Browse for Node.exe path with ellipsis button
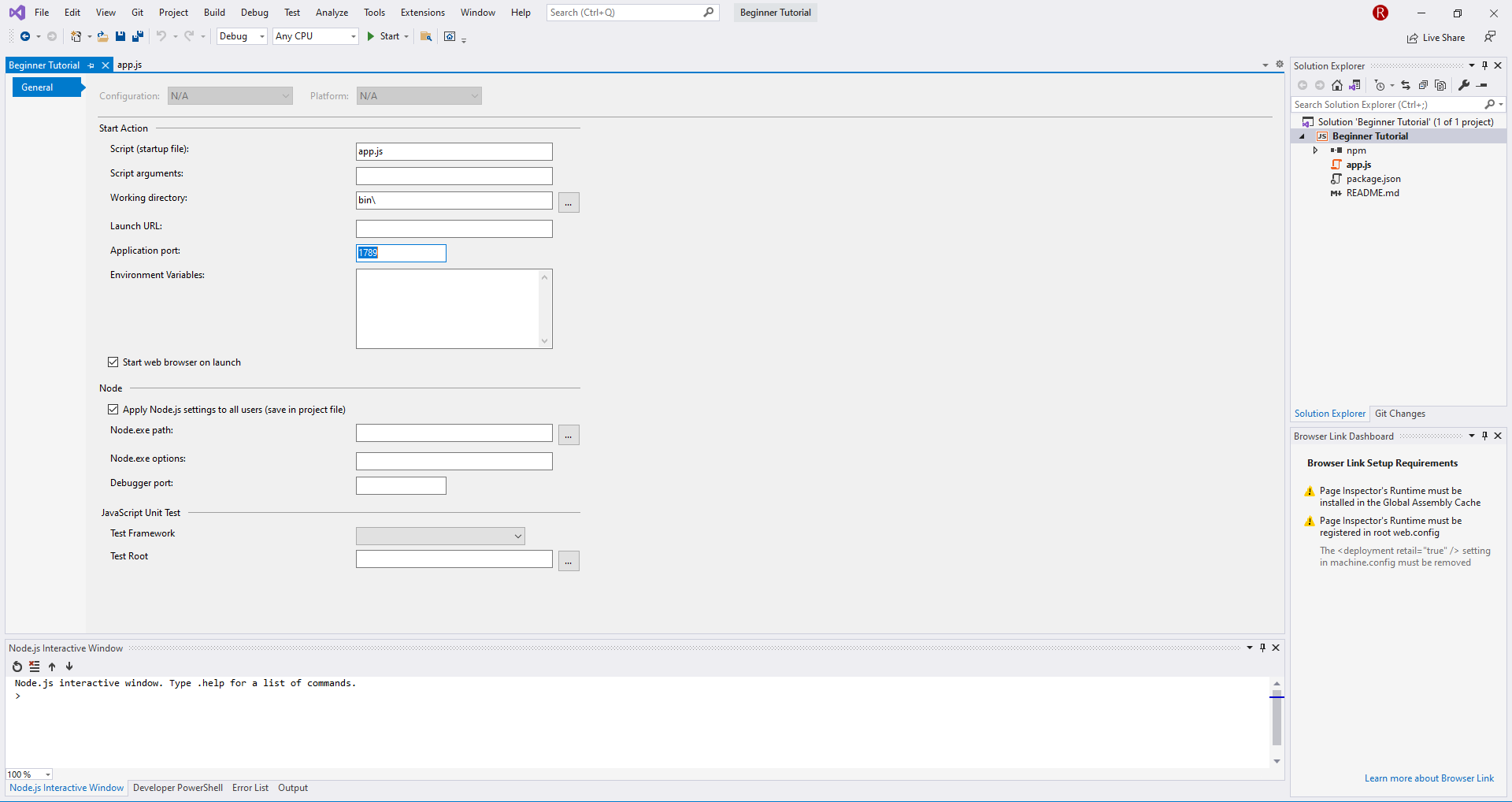1512x802 pixels. click(x=569, y=435)
